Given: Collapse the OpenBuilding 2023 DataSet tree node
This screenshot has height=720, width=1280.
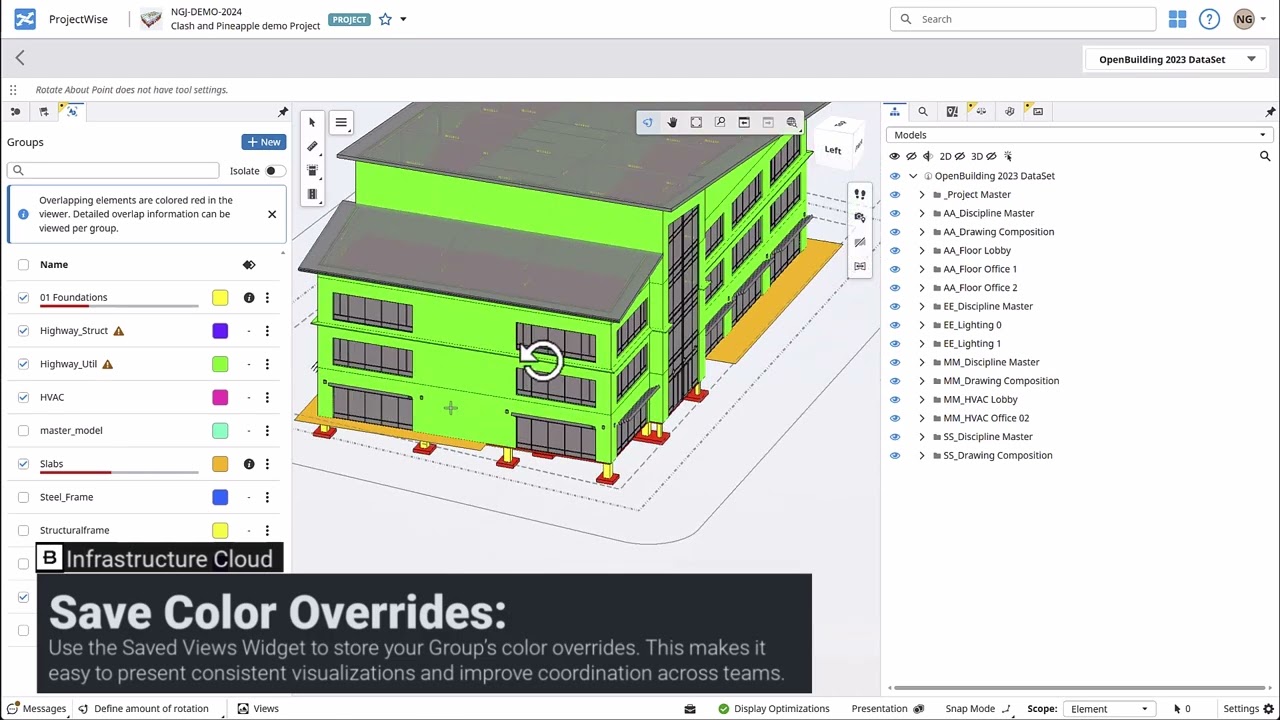Looking at the screenshot, I should (913, 176).
